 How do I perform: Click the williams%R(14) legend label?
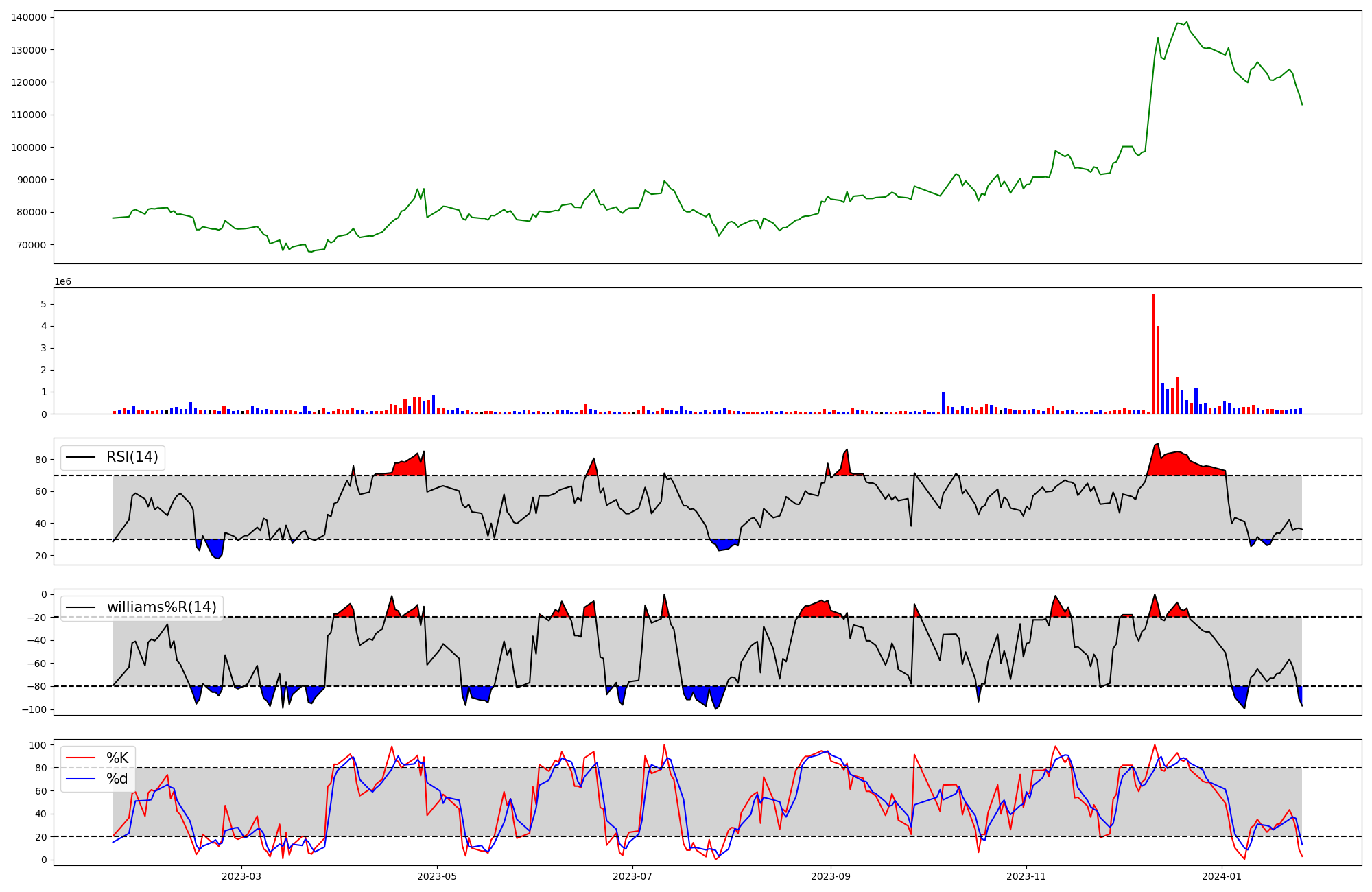click(161, 607)
